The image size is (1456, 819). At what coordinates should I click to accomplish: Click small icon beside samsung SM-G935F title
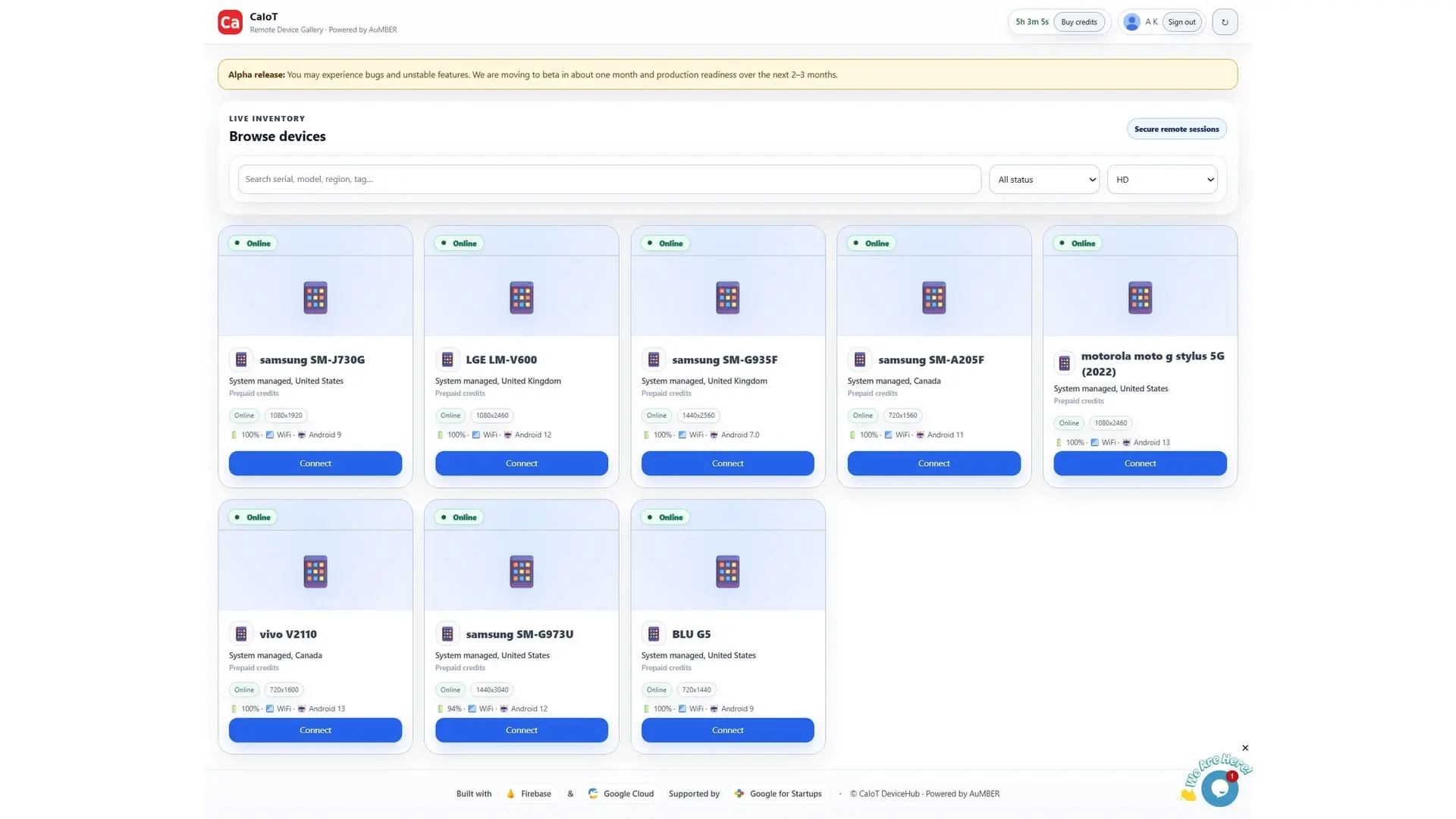(x=654, y=359)
